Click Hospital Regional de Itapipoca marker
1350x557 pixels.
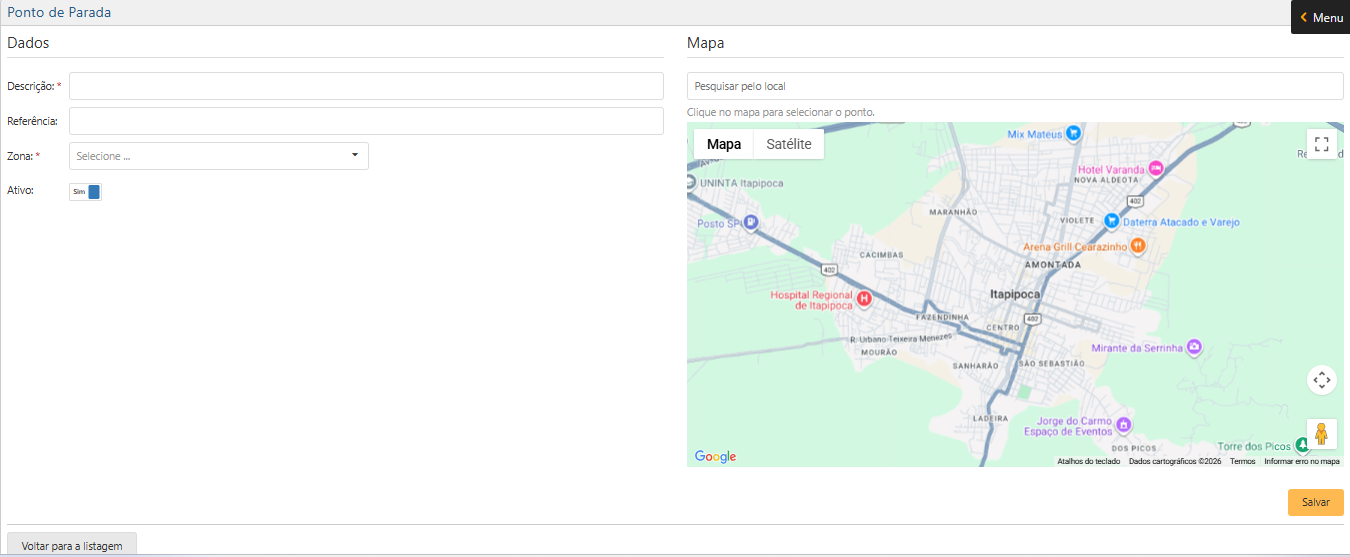pyautogui.click(x=865, y=298)
